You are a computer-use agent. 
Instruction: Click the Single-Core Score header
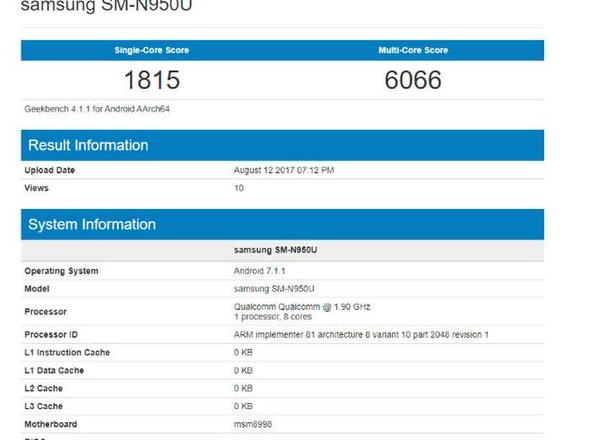click(152, 50)
